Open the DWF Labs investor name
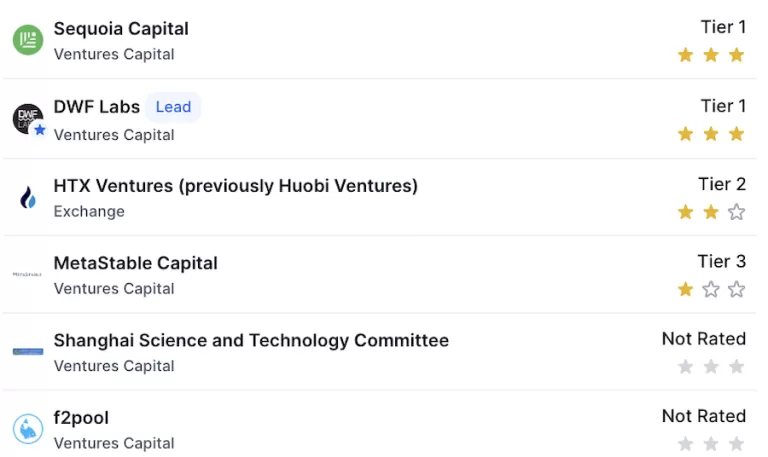The image size is (768, 457). click(96, 107)
